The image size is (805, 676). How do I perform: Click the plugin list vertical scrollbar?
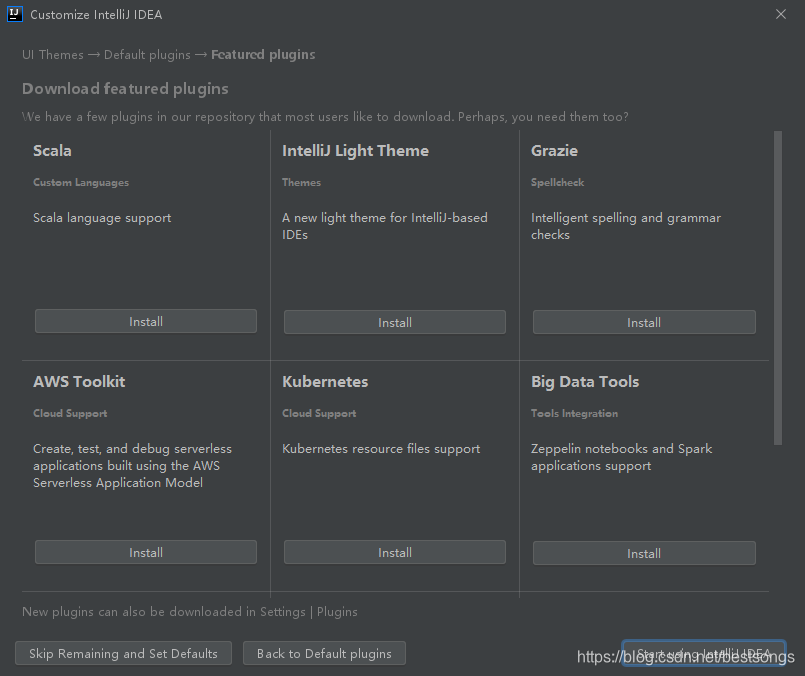pos(778,288)
